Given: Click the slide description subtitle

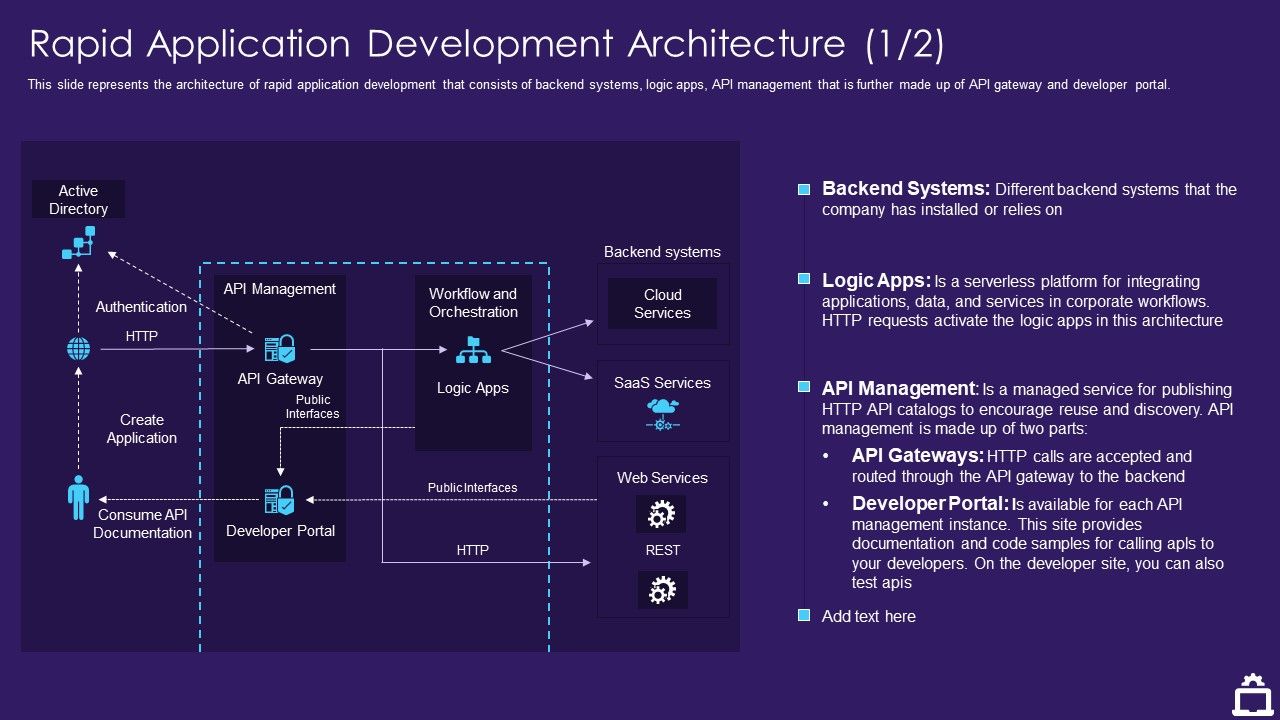Looking at the screenshot, I should click(599, 85).
